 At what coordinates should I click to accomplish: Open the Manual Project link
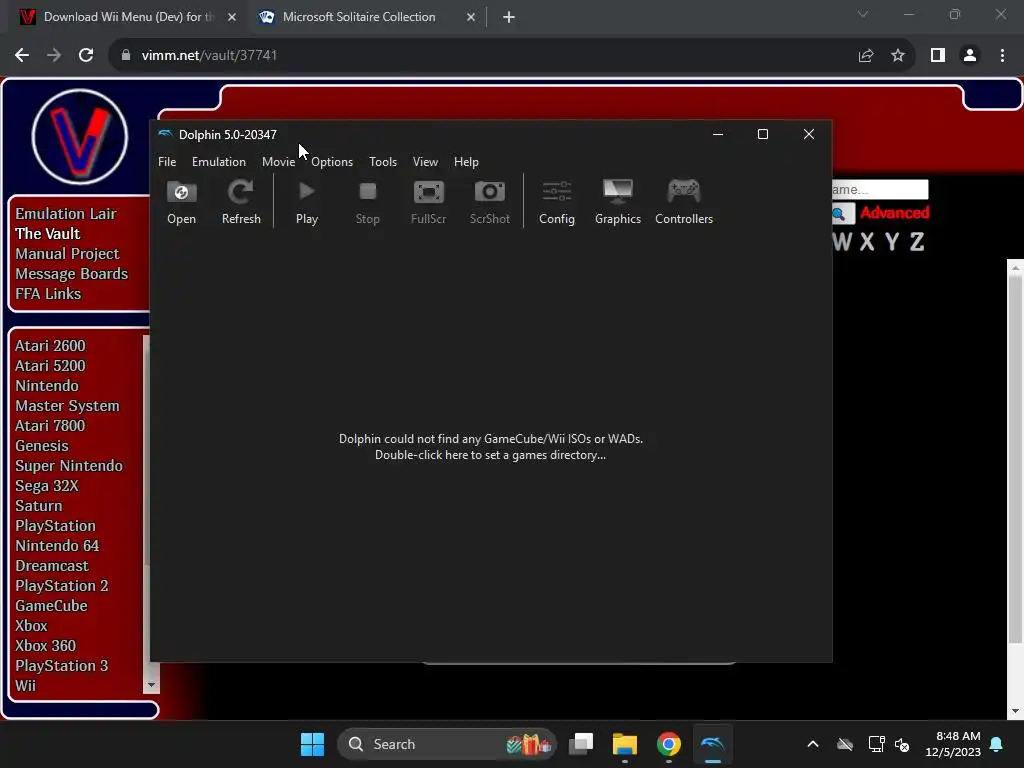point(67,254)
